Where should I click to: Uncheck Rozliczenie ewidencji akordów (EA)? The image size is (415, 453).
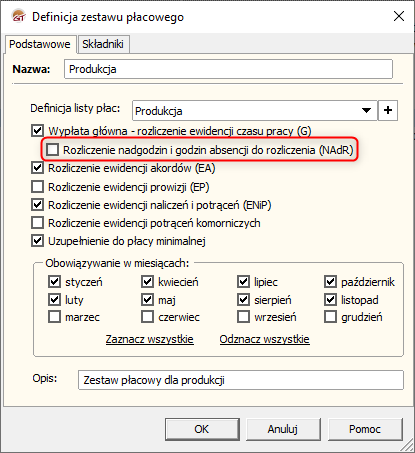[37, 168]
